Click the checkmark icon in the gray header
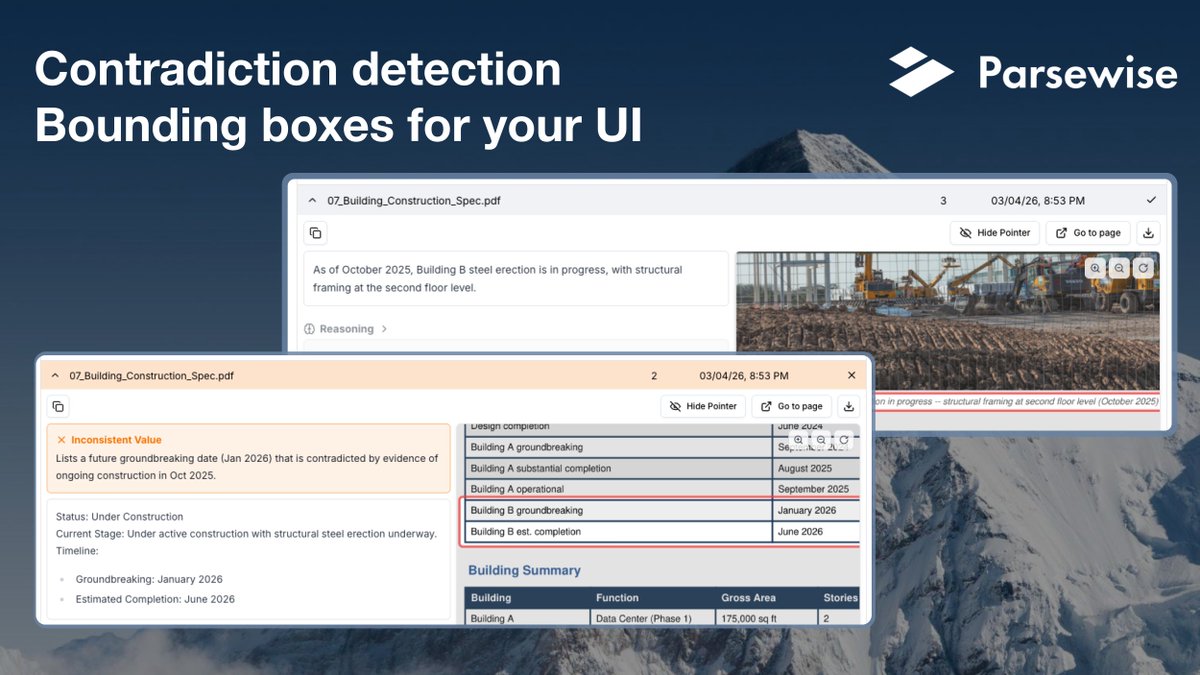This screenshot has height=675, width=1200. coord(1151,201)
